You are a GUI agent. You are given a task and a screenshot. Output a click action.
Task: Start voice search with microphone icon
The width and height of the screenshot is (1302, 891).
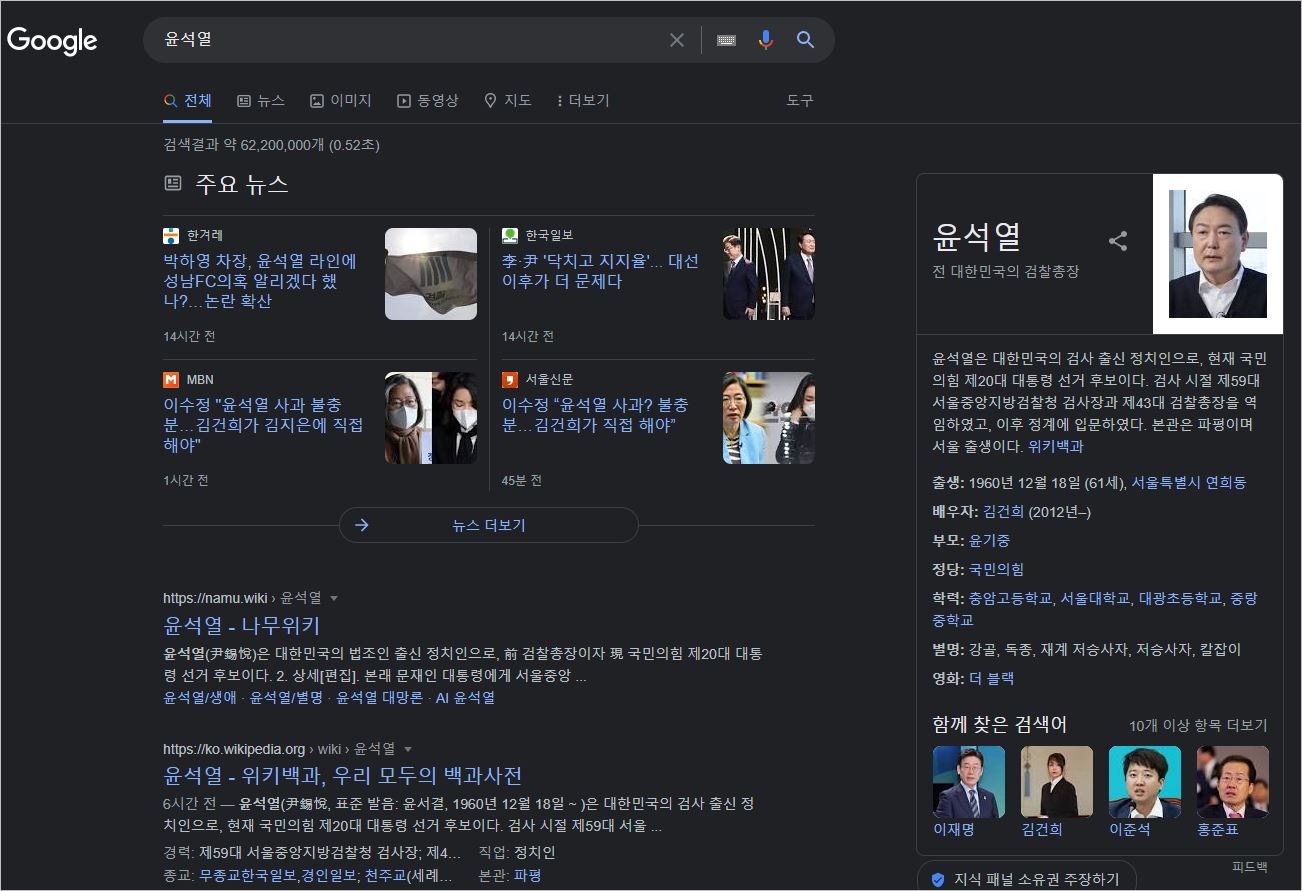(x=766, y=40)
